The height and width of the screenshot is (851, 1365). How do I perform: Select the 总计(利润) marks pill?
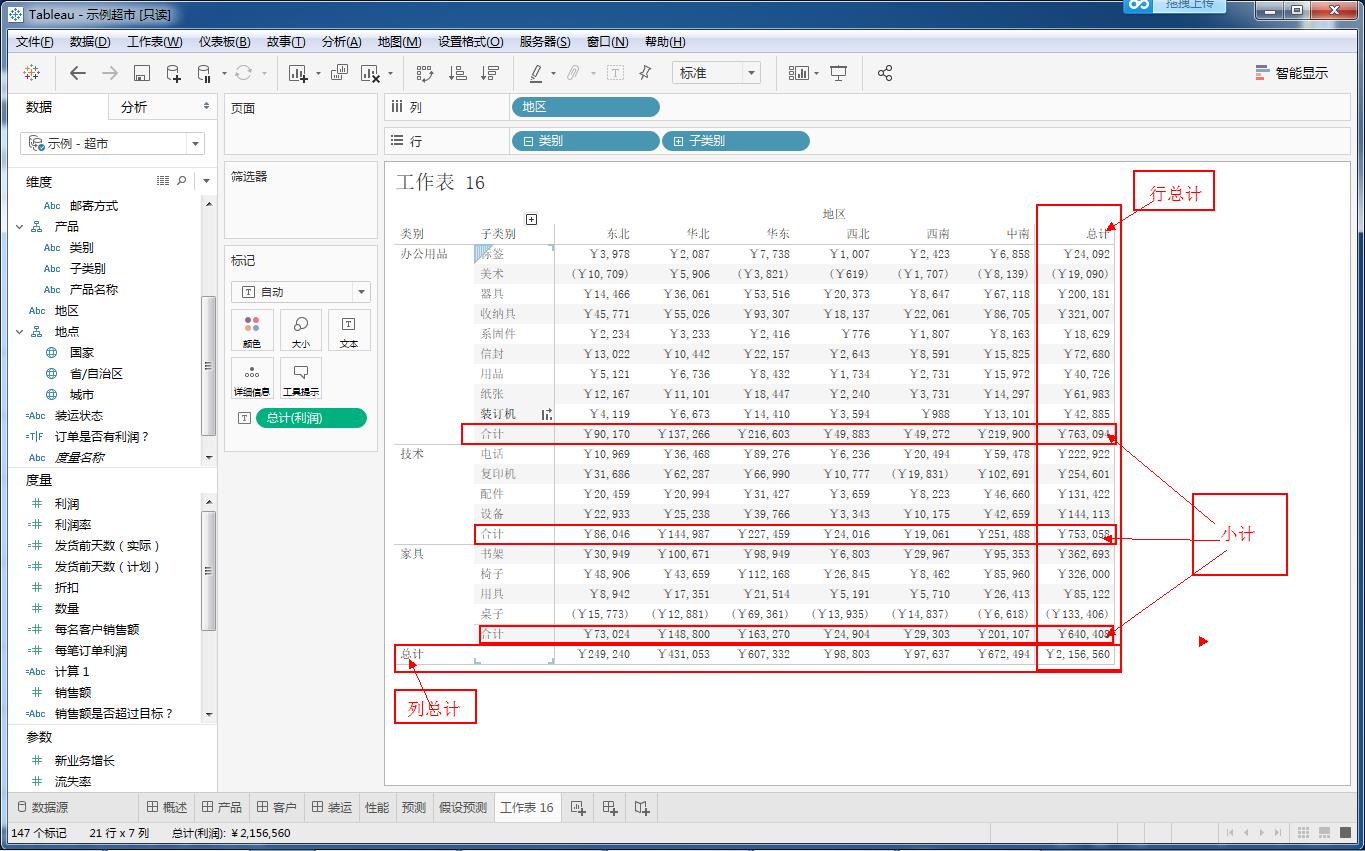click(311, 418)
